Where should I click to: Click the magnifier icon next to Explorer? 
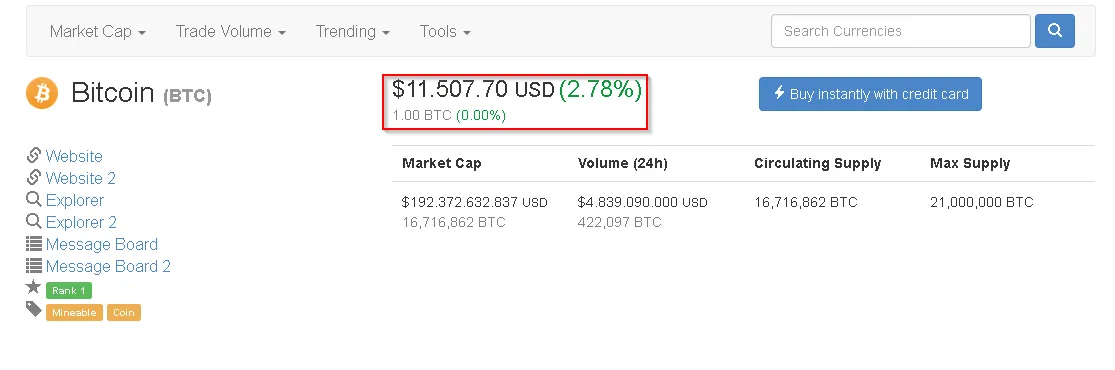click(x=33, y=199)
